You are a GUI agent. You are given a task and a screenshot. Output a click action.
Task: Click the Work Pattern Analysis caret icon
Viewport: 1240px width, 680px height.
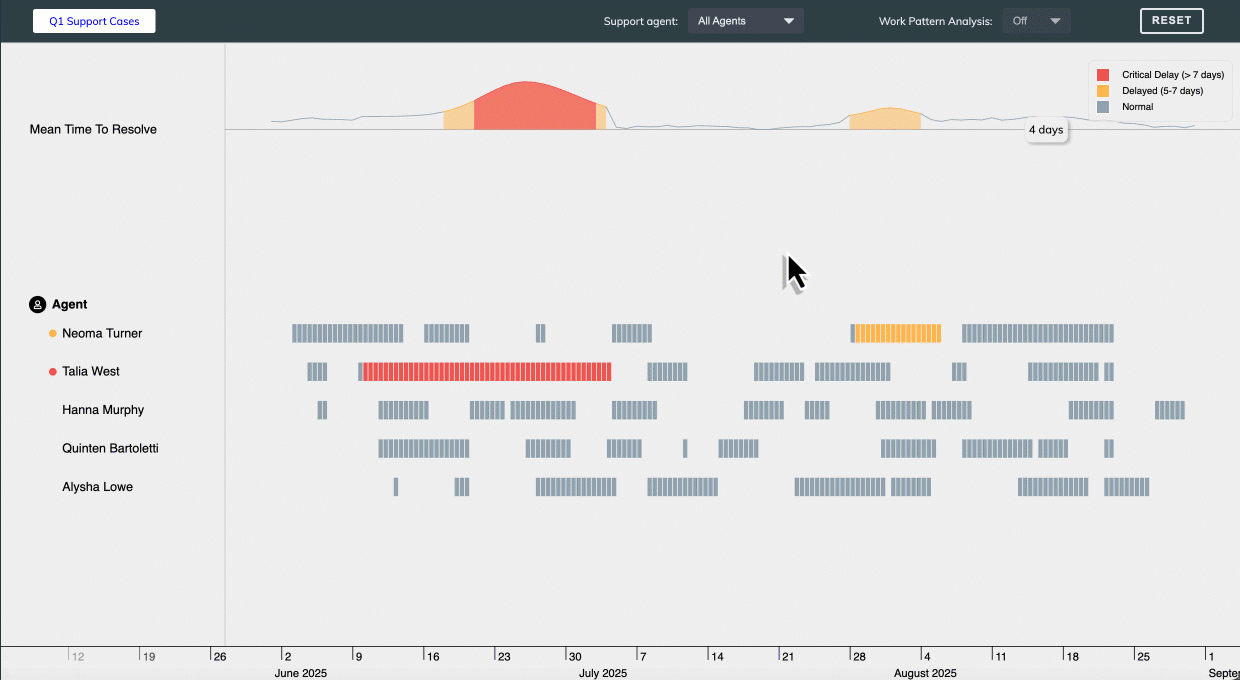click(1055, 20)
